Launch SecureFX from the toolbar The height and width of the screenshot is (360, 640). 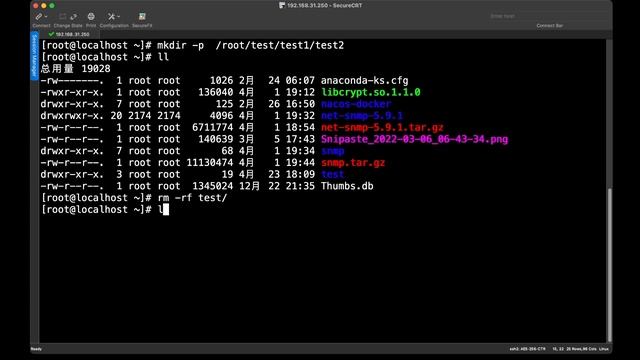point(142,16)
